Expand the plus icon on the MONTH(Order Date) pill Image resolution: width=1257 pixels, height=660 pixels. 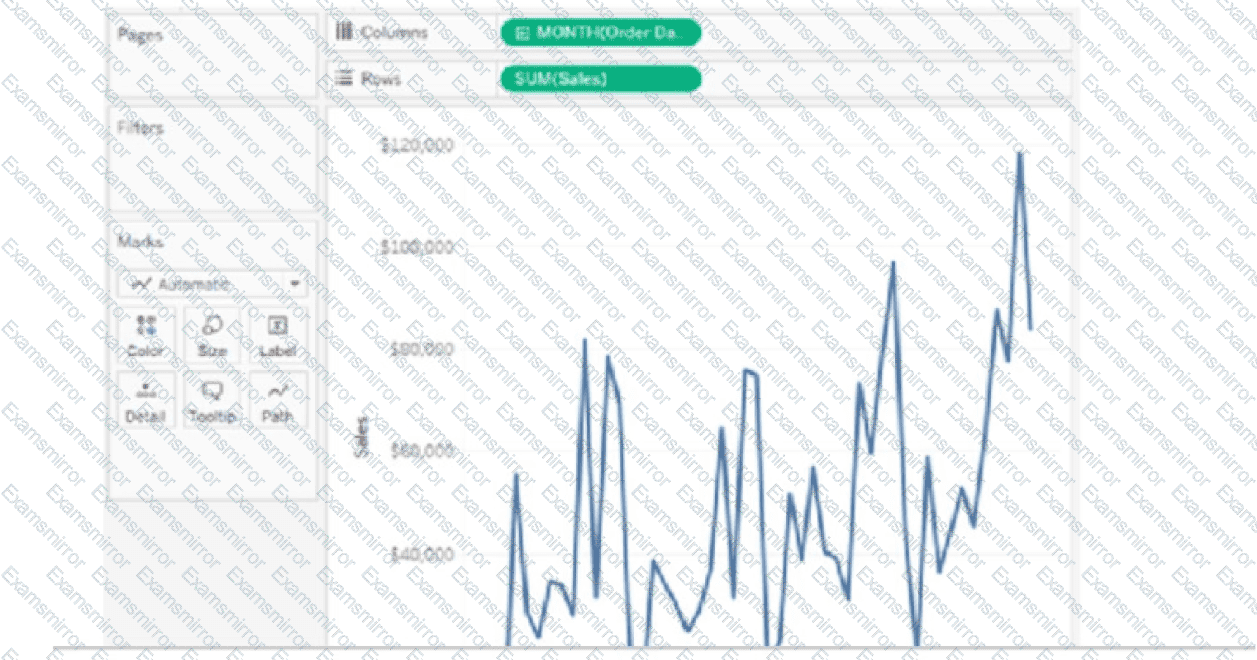(x=521, y=32)
